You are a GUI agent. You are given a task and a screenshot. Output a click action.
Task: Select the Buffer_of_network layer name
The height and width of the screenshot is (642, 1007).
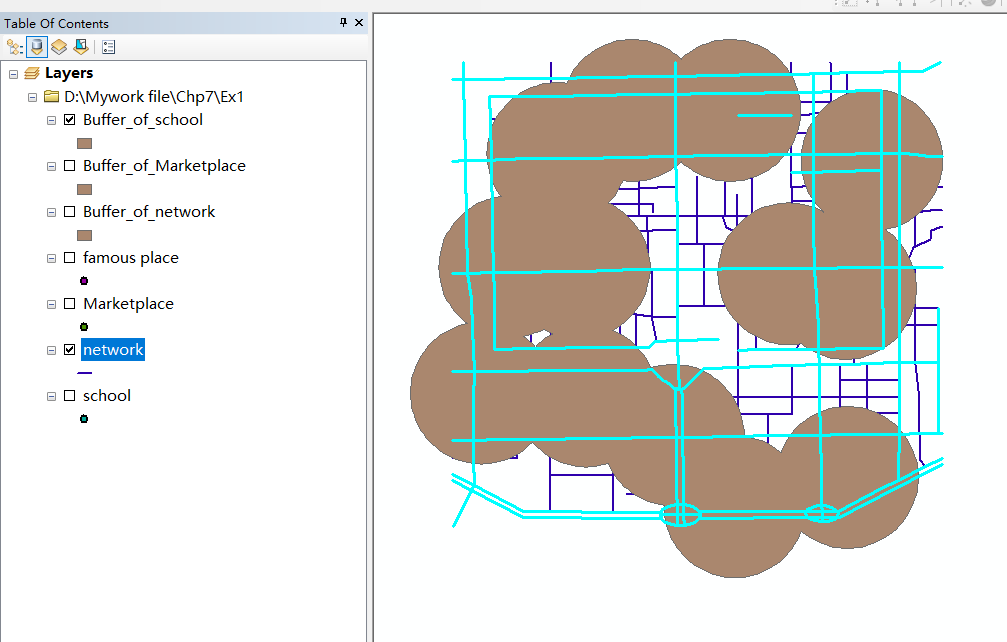[x=149, y=212]
